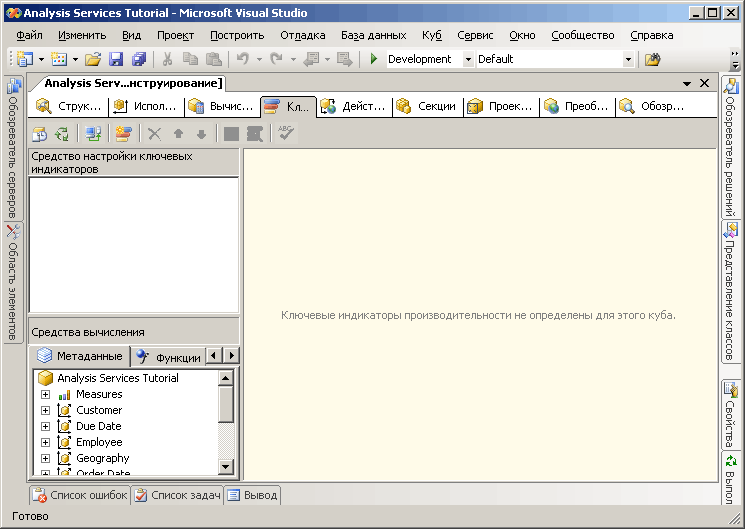The width and height of the screenshot is (745, 529).
Task: Open the Вывод output panel
Action: (252, 495)
